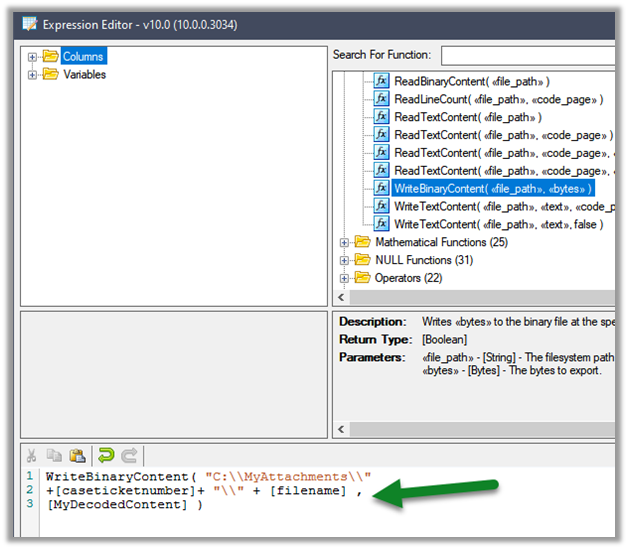
Task: Click the fx icon beside ReadLineCount
Action: point(381,99)
